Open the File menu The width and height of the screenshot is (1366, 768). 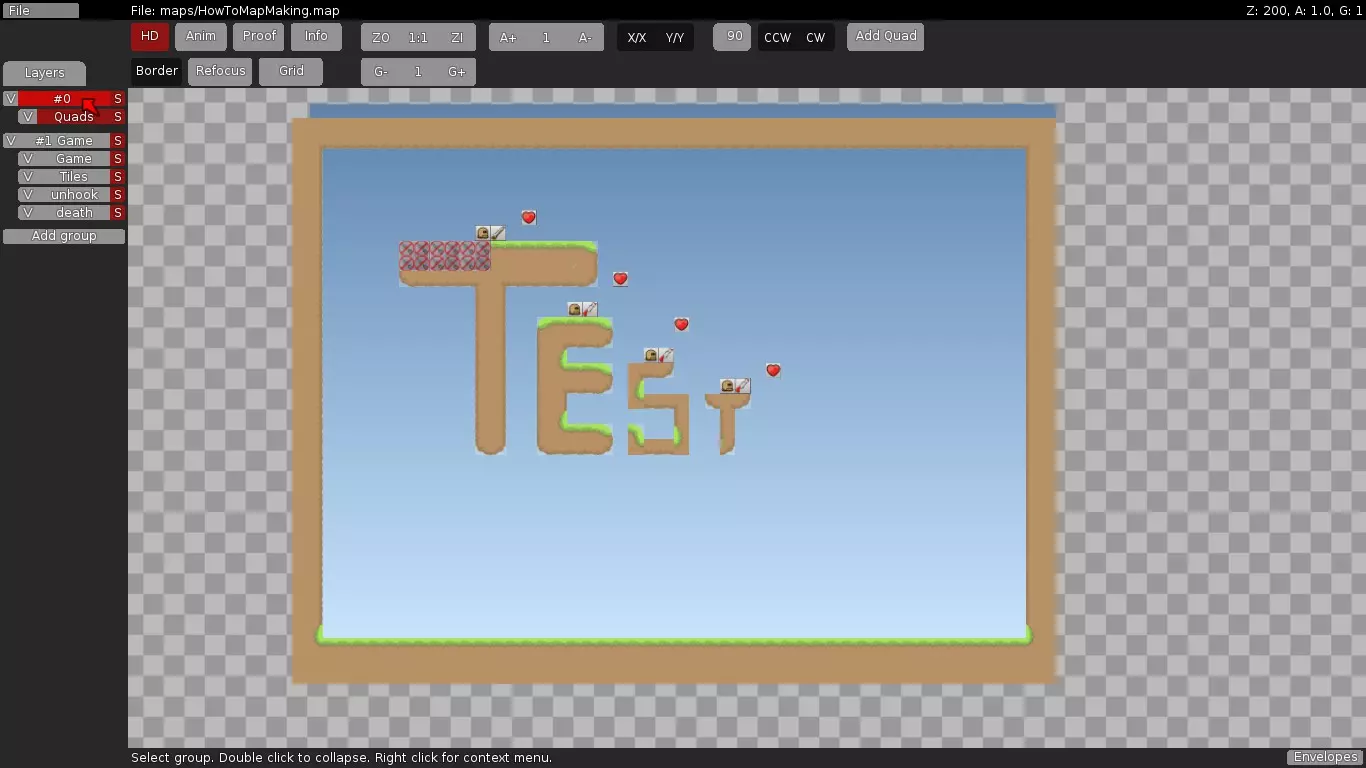(40, 11)
